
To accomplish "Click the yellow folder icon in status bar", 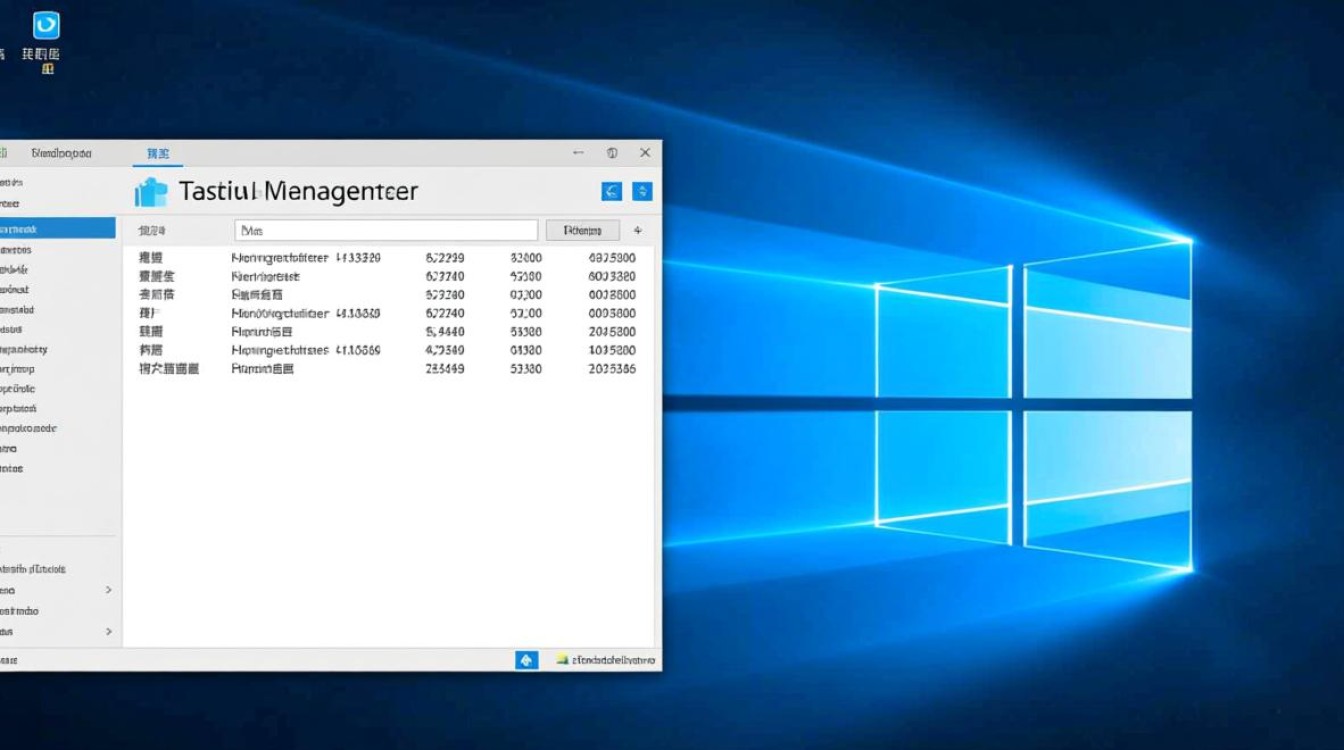I will pyautogui.click(x=562, y=660).
